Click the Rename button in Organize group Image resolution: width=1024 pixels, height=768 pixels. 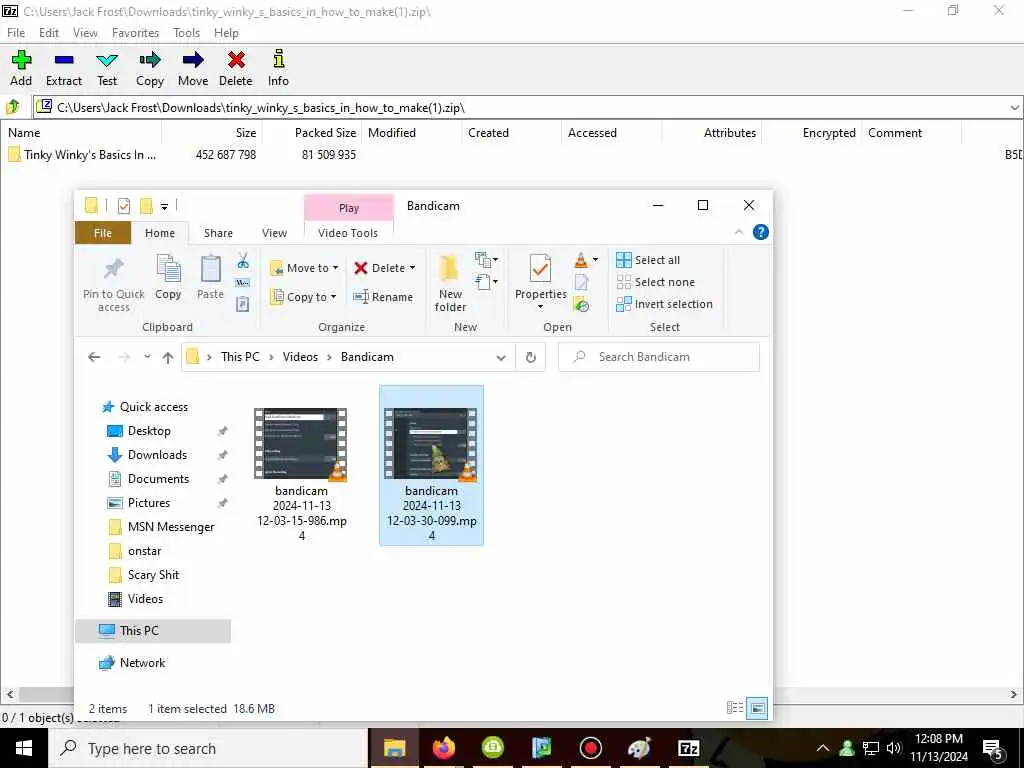[x=383, y=297]
